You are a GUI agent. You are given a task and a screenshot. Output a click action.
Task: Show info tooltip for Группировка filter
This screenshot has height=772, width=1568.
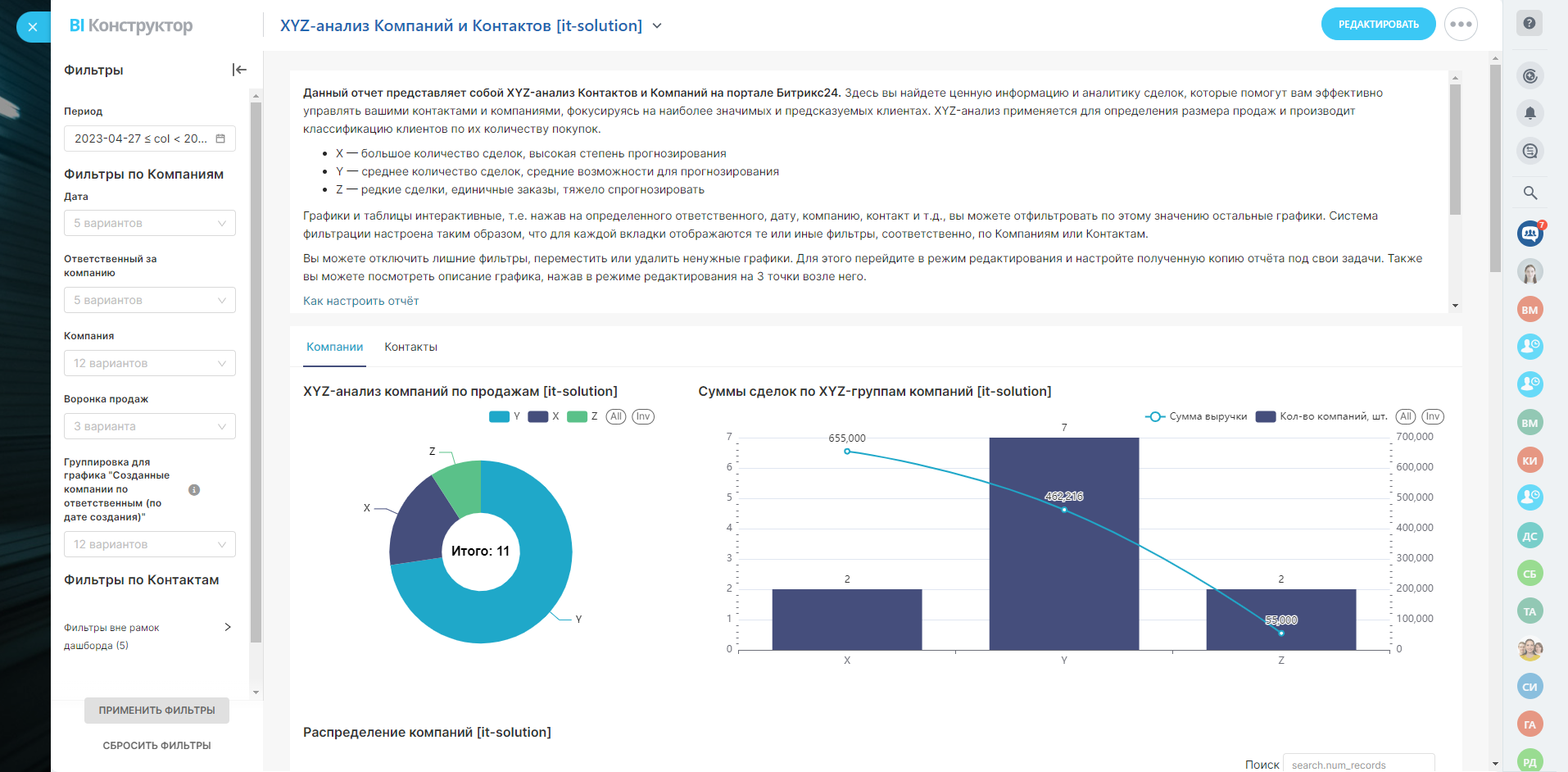click(194, 490)
